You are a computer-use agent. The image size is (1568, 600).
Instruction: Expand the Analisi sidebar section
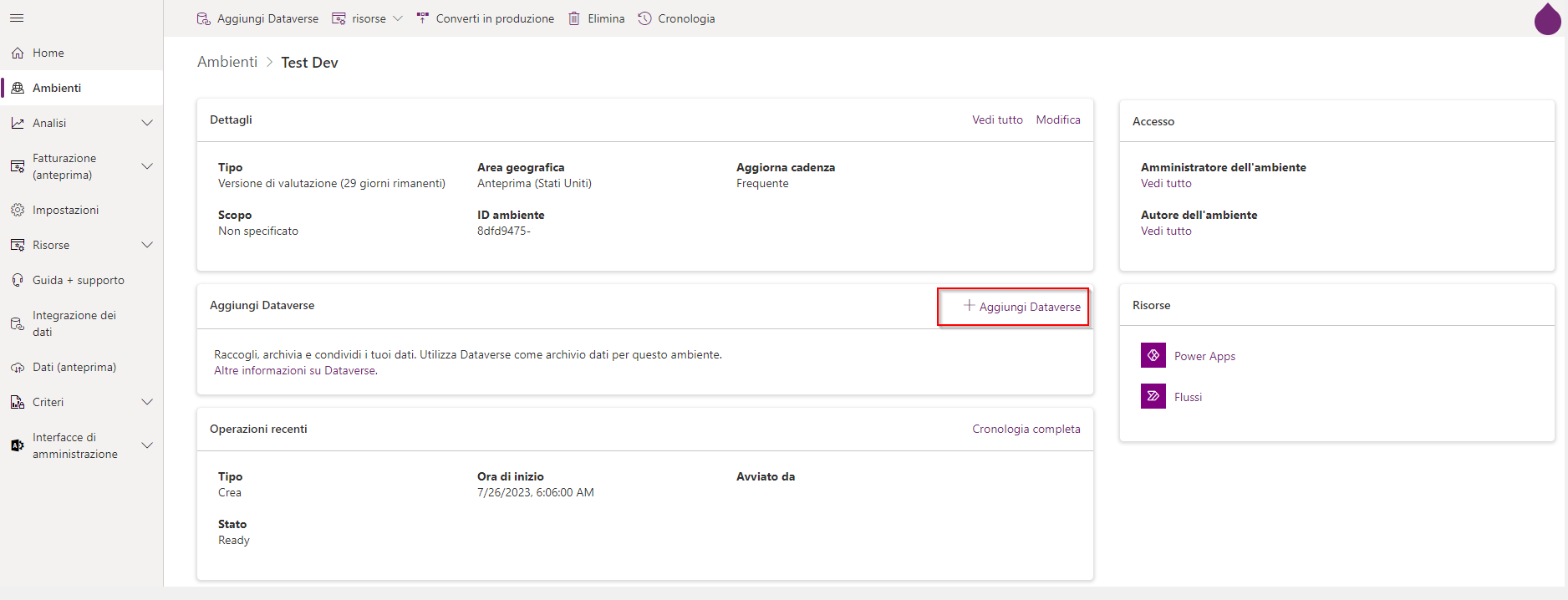point(147,123)
